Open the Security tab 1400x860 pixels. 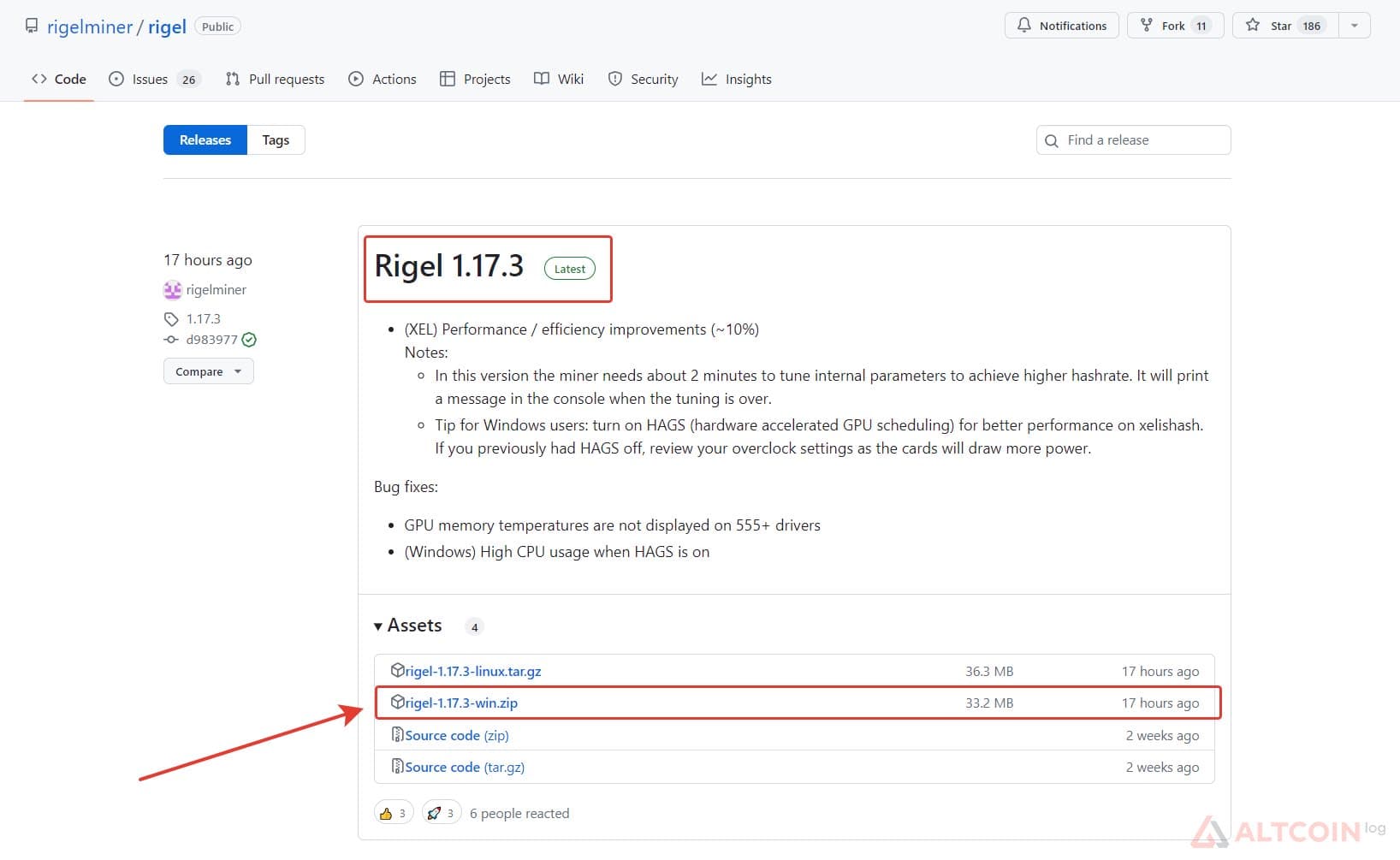pyautogui.click(x=643, y=79)
